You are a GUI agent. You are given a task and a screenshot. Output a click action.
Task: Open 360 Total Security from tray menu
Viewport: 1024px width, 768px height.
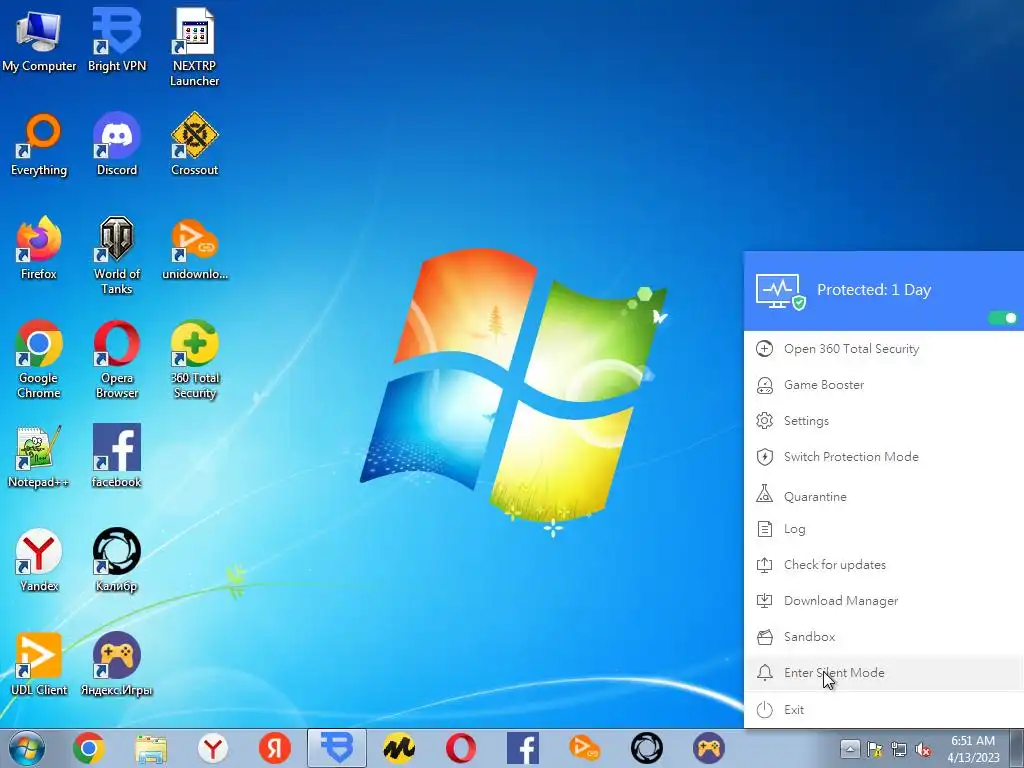tap(884, 349)
